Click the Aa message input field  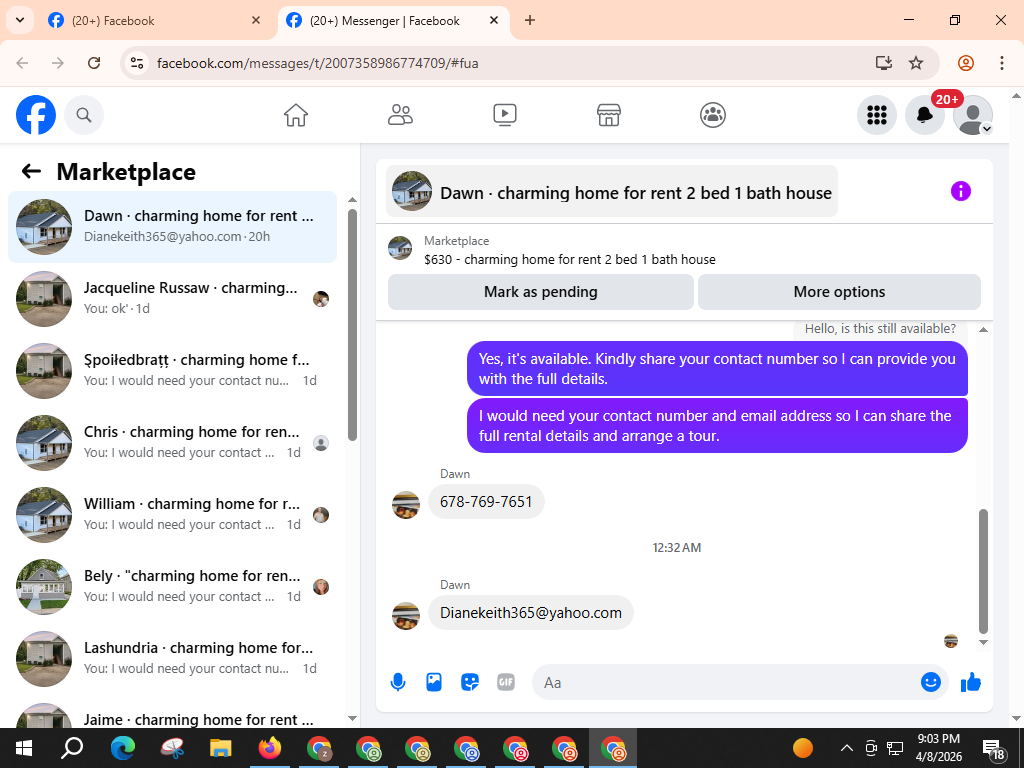(725, 682)
